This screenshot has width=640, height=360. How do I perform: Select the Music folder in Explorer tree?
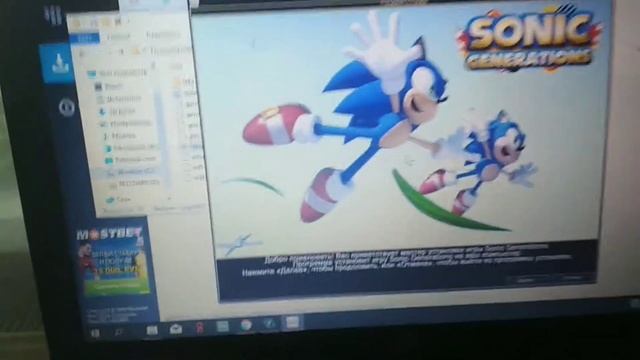[120, 136]
